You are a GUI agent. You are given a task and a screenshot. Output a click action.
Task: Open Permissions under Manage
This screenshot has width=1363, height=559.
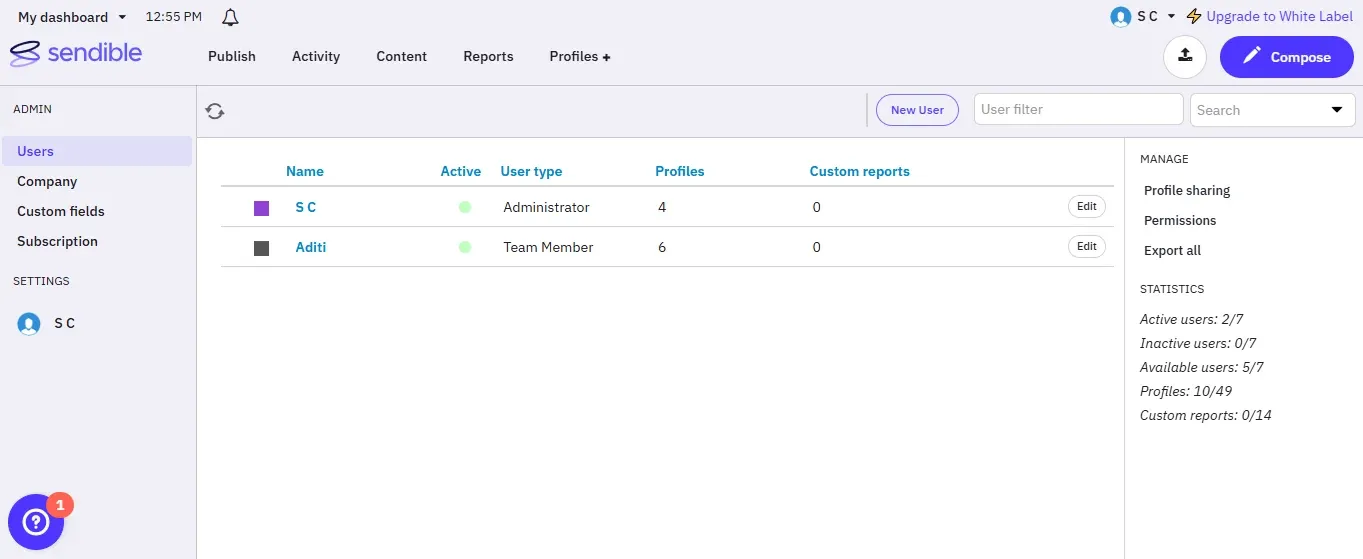click(1180, 220)
